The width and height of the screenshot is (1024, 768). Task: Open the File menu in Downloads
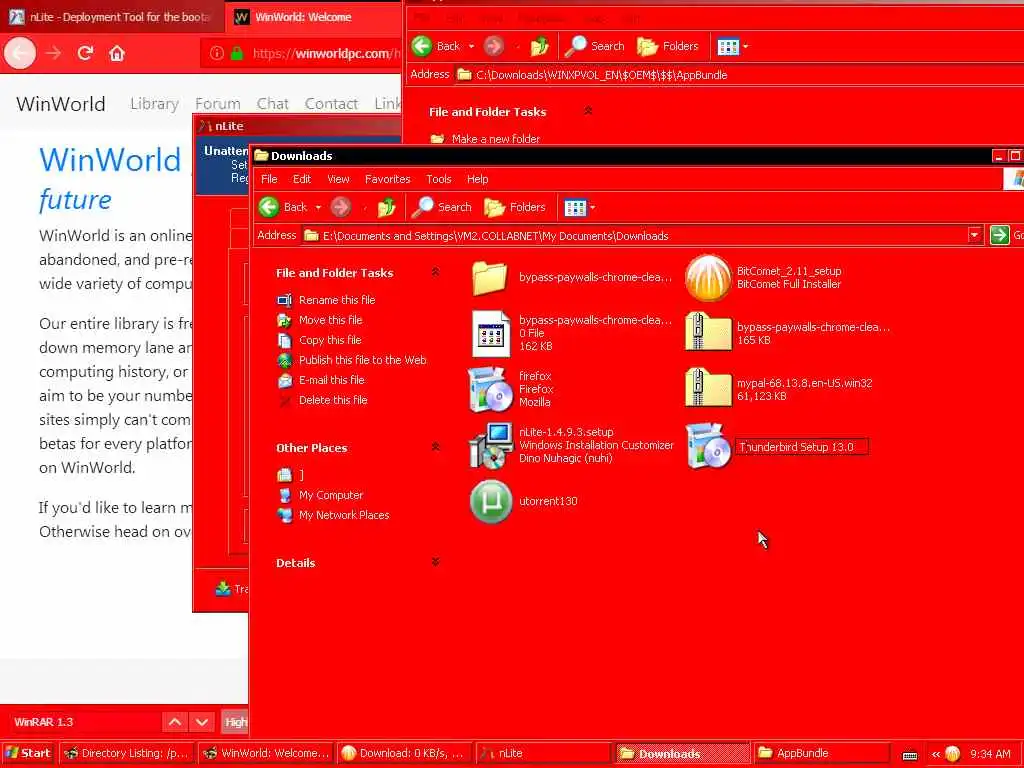point(269,179)
